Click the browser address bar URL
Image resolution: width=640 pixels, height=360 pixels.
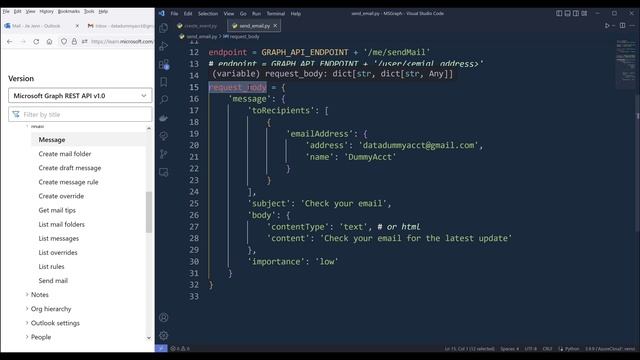[x=122, y=41]
